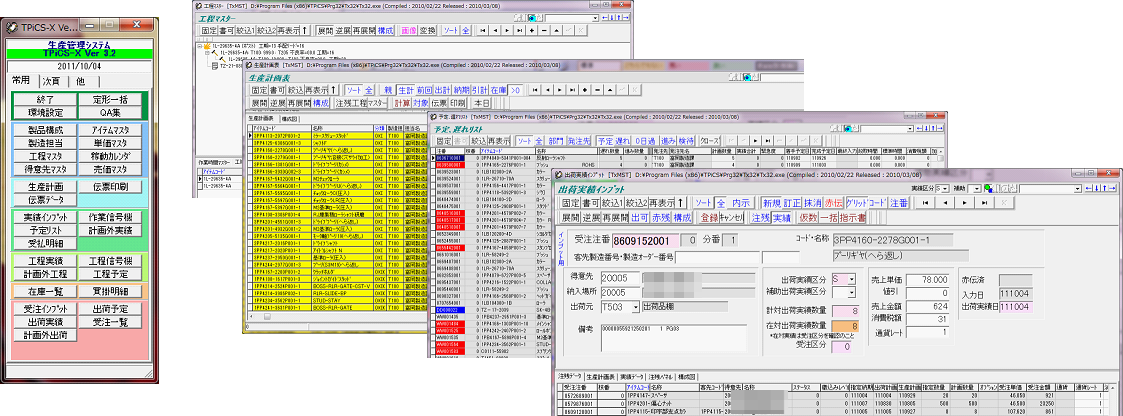Viewport: 1123px width, 416px height.
Task: Open 出荷実績 from TPiCS-X menu
Action: point(45,322)
